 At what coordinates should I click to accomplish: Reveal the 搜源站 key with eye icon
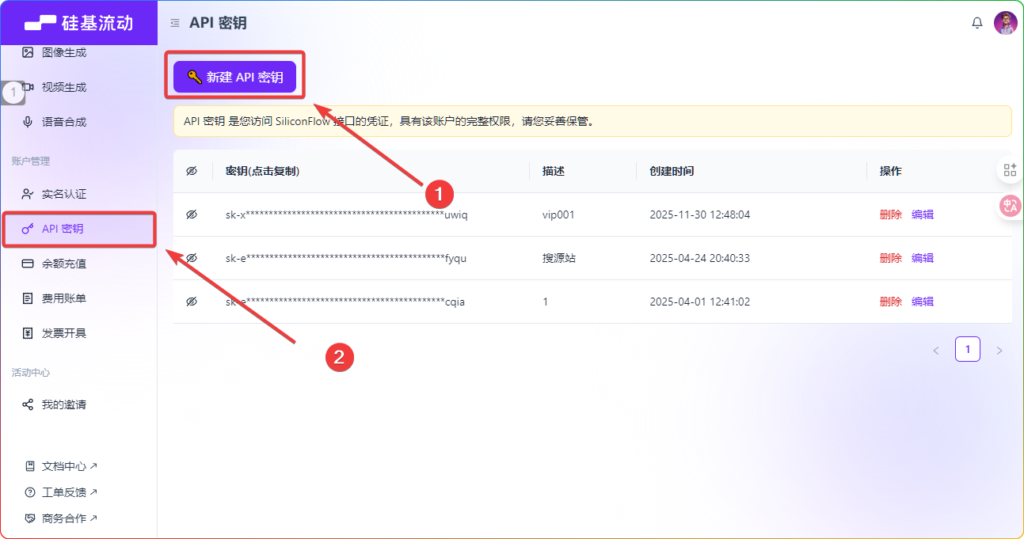click(x=191, y=258)
